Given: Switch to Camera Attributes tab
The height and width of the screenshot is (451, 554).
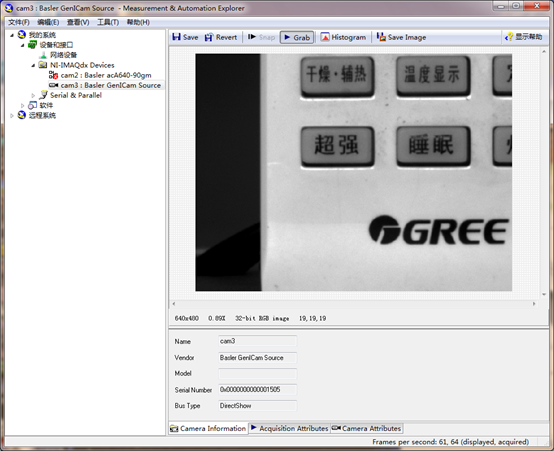Looking at the screenshot, I should pos(367,428).
